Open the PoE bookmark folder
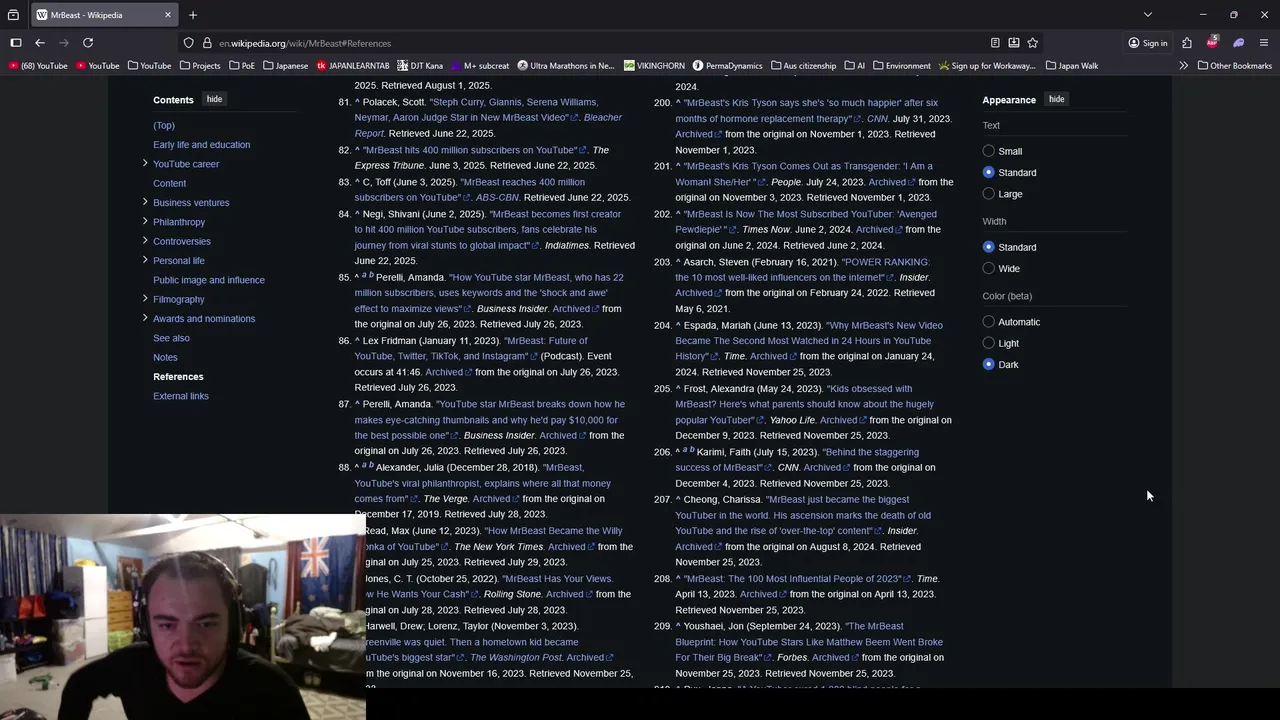This screenshot has width=1280, height=720. [x=241, y=66]
